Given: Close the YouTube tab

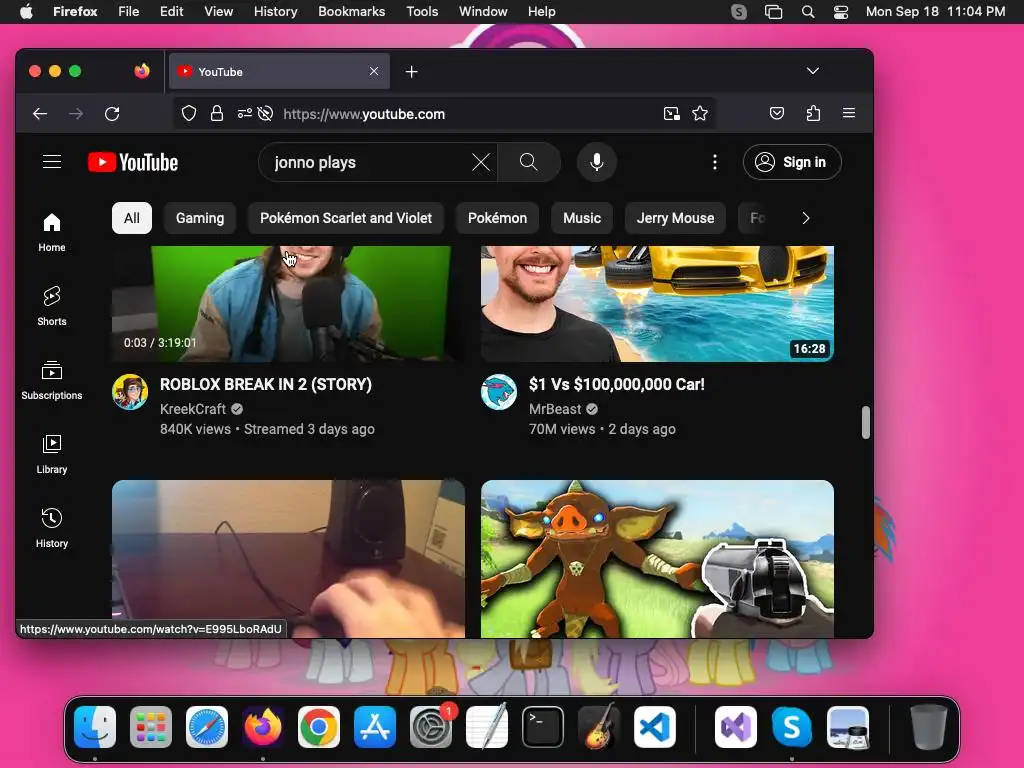Looking at the screenshot, I should tap(374, 71).
